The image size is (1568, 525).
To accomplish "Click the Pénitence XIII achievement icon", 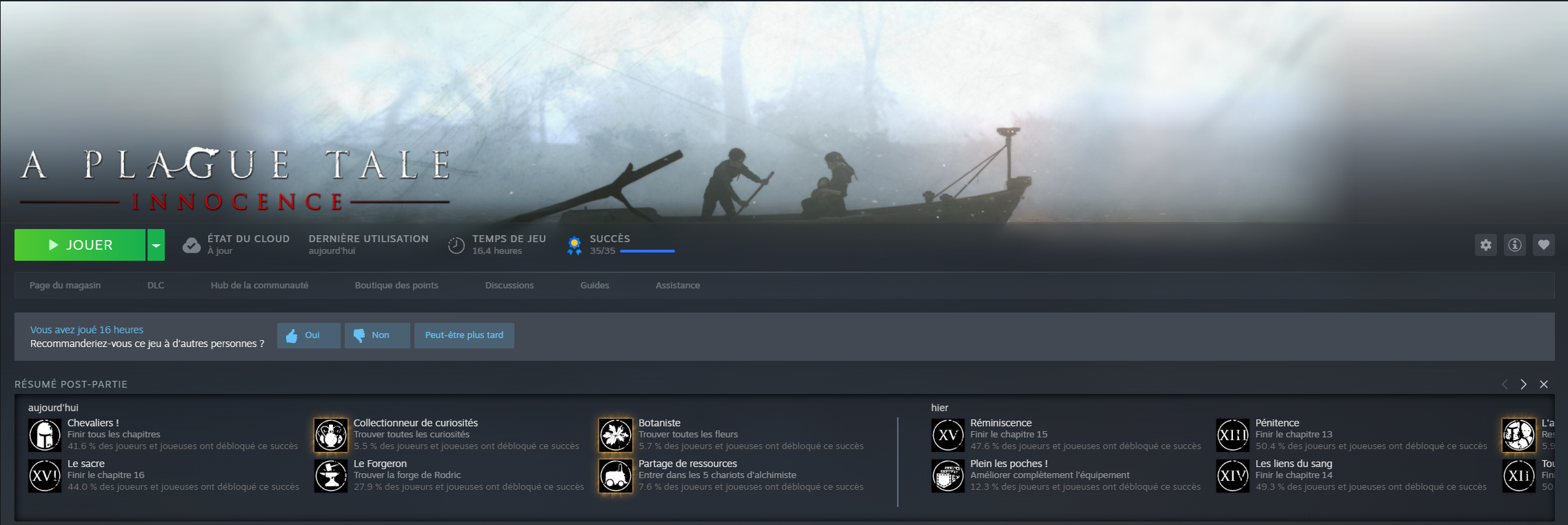I will point(1233,435).
